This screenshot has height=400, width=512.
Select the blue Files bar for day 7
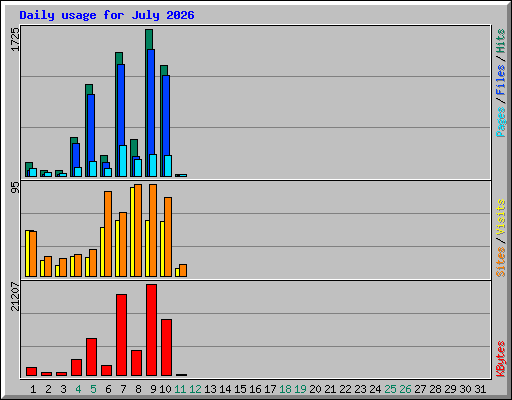pyautogui.click(x=121, y=120)
